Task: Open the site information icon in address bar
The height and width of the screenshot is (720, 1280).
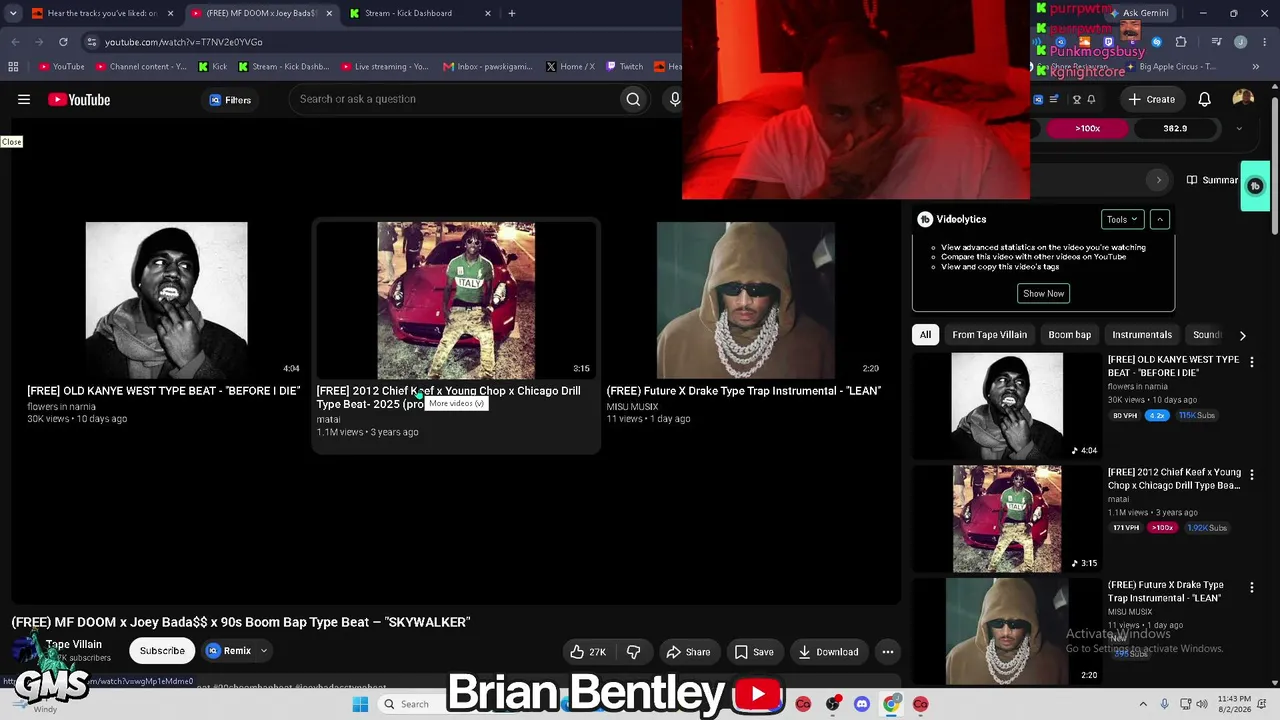Action: point(92,42)
